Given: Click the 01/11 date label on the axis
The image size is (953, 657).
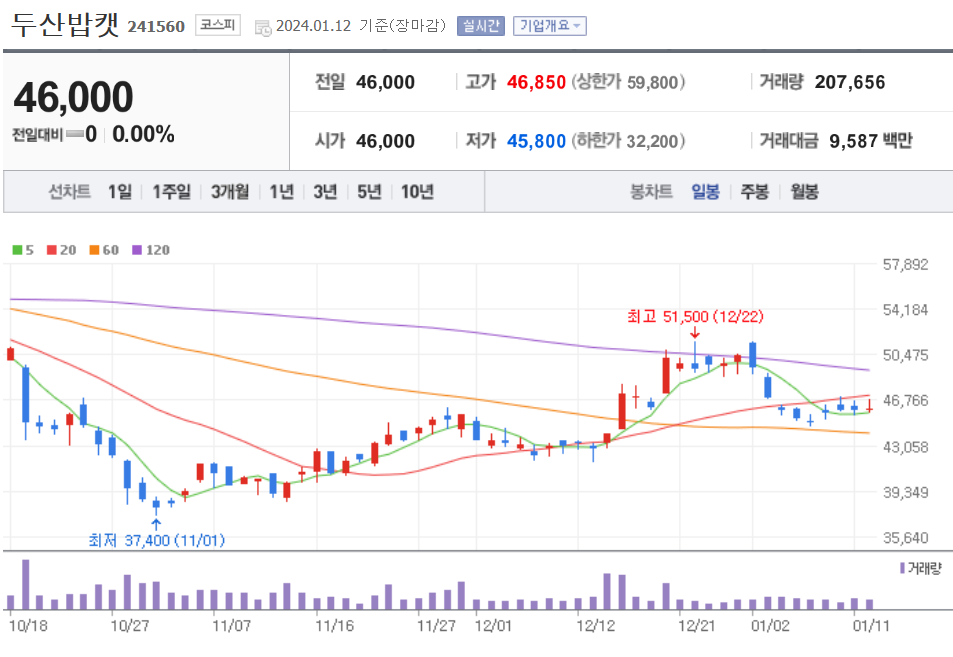Looking at the screenshot, I should pos(871,625).
